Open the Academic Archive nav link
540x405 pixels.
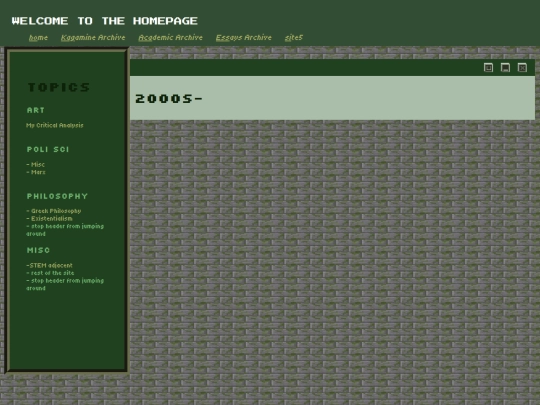tap(170, 38)
